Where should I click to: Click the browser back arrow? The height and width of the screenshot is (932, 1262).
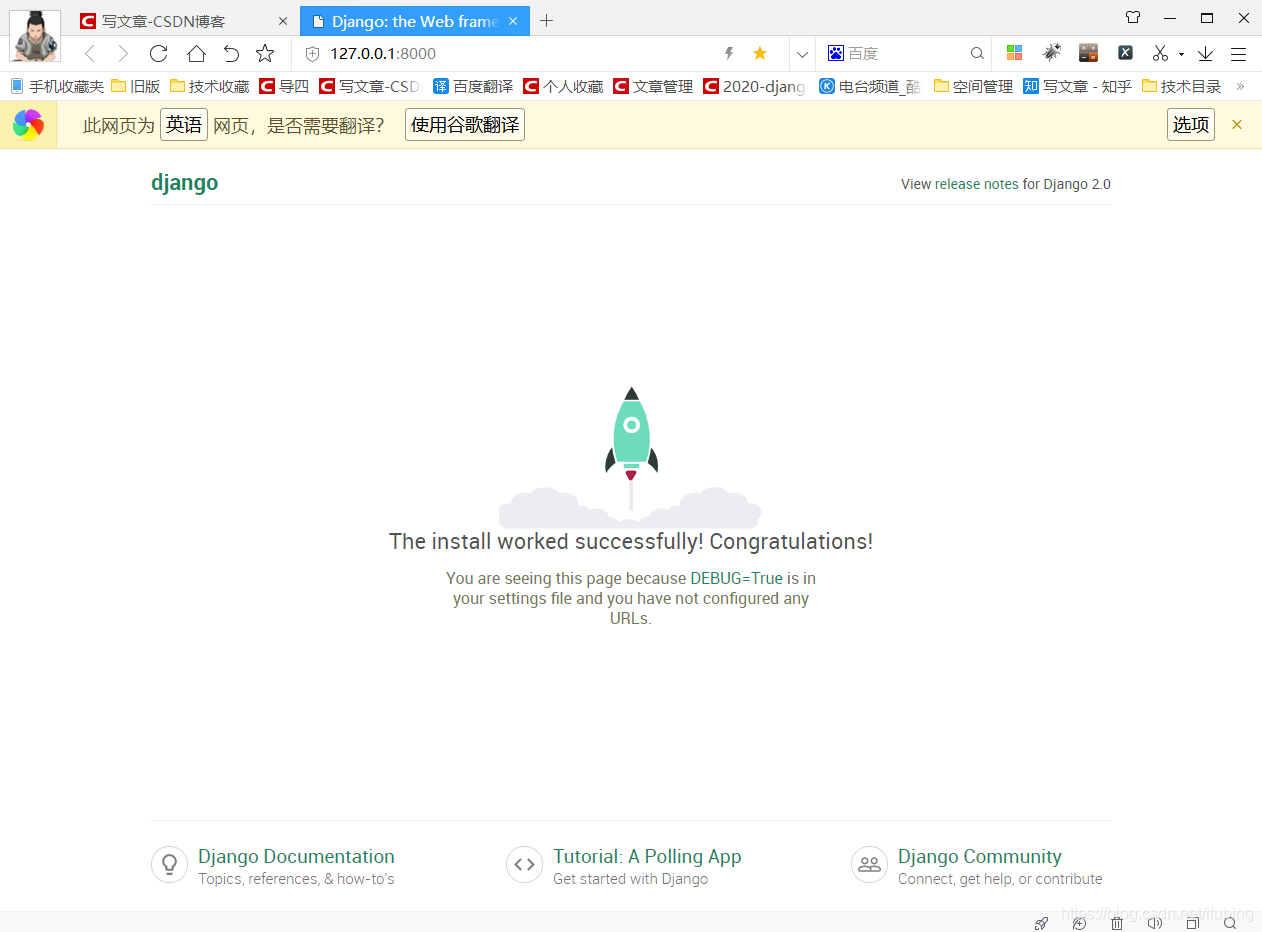(x=90, y=54)
